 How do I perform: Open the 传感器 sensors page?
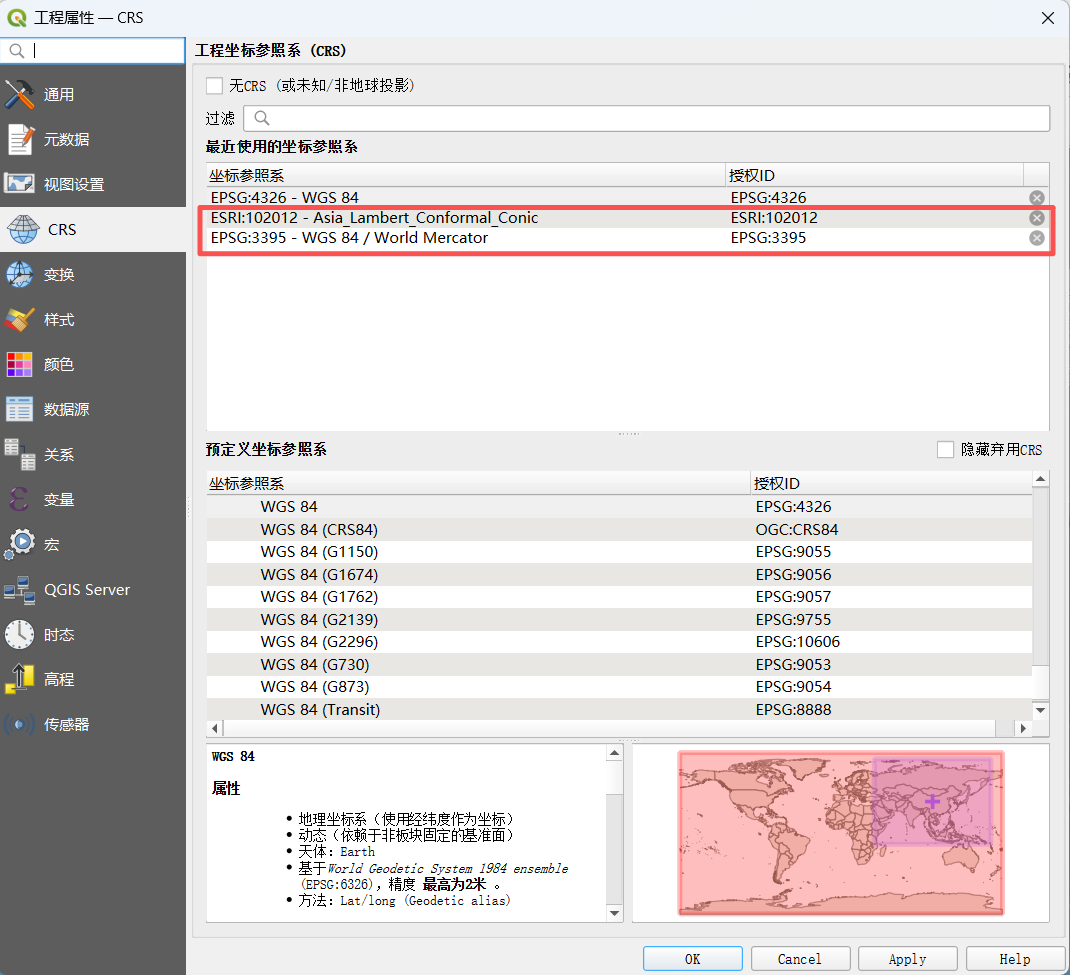[x=93, y=725]
